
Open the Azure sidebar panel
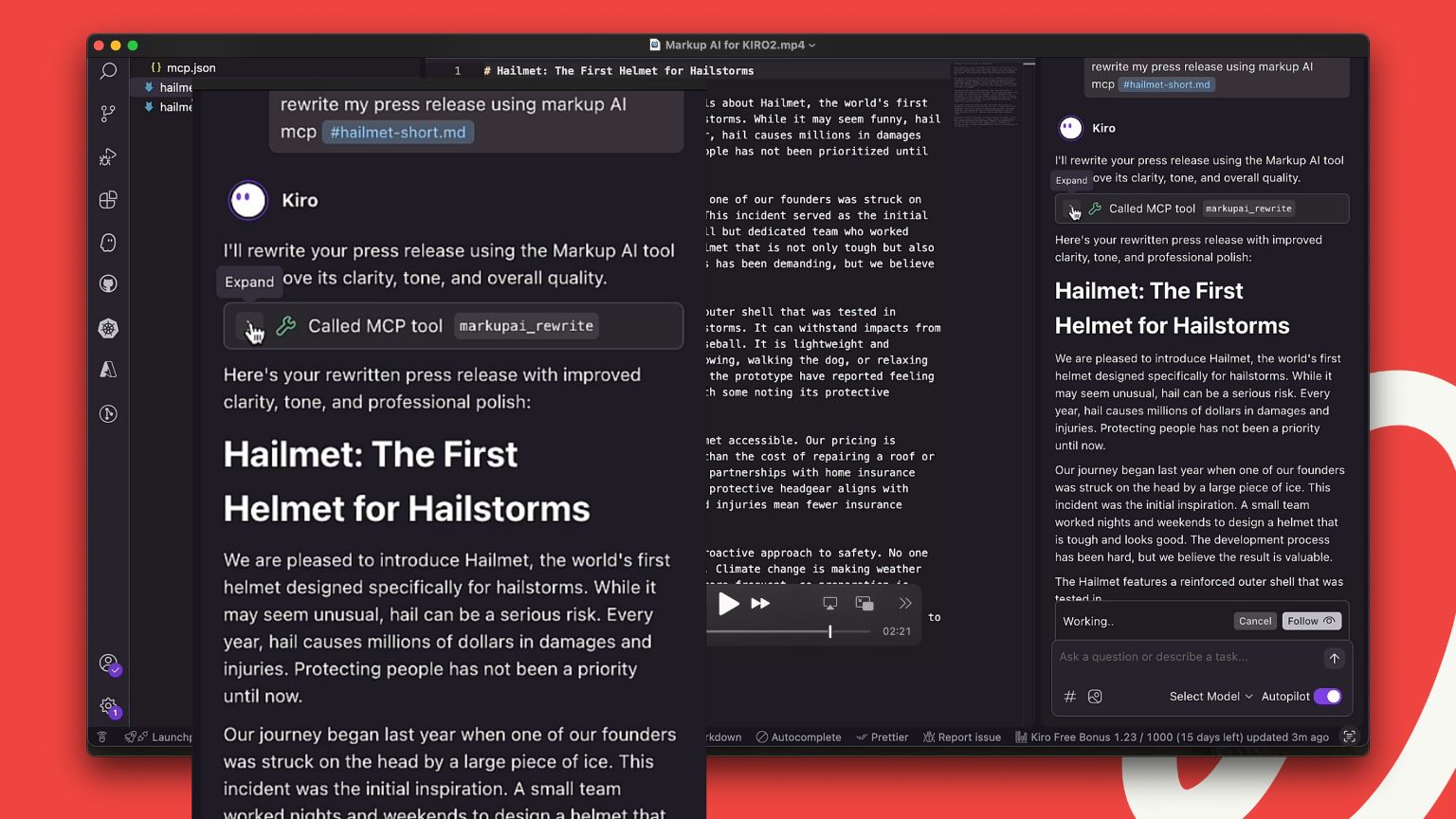(107, 370)
